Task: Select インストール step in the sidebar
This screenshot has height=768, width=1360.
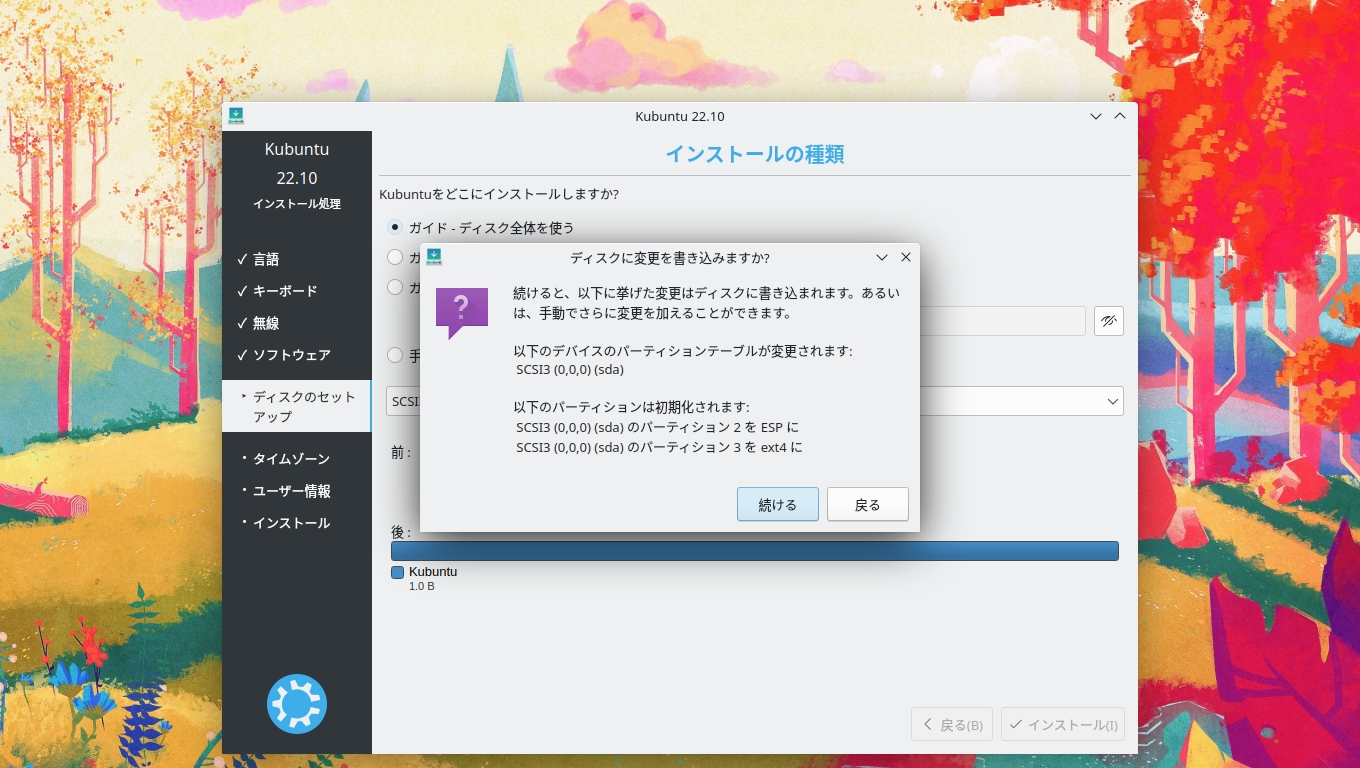Action: click(285, 523)
